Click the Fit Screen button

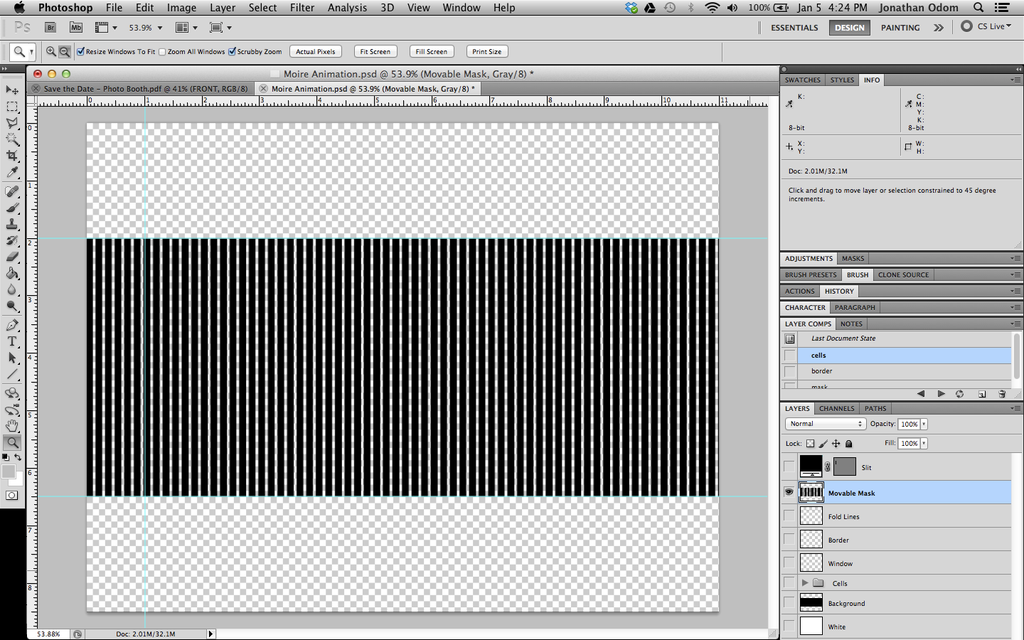[375, 51]
